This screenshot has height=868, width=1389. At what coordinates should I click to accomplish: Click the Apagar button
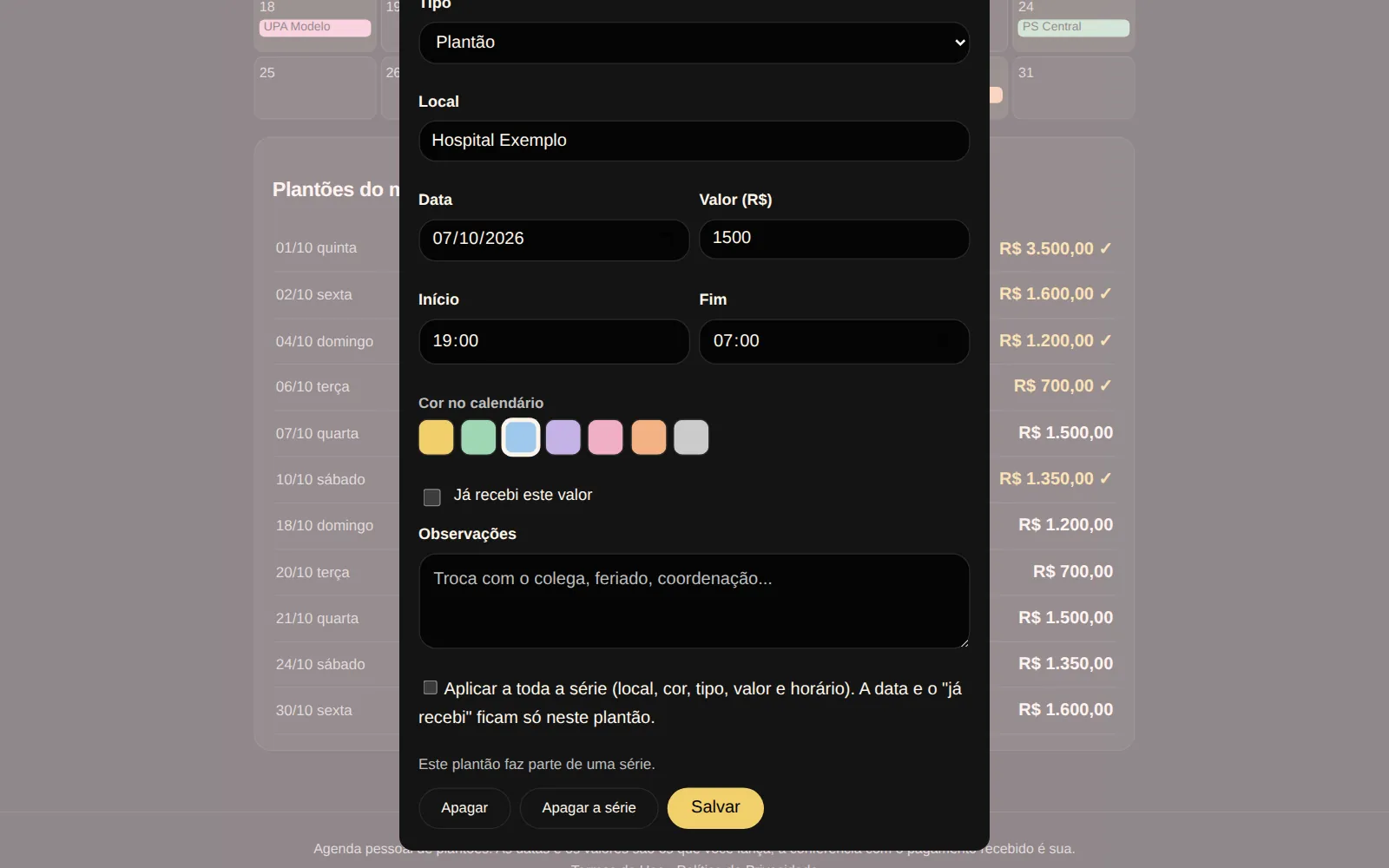pos(464,808)
